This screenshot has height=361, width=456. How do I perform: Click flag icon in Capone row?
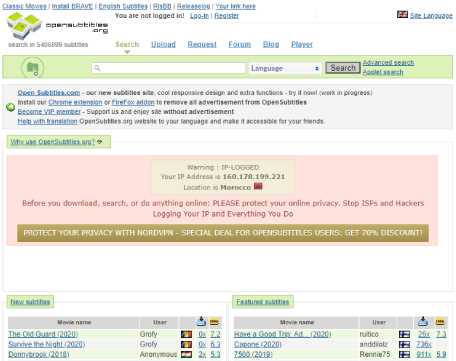pos(404,344)
